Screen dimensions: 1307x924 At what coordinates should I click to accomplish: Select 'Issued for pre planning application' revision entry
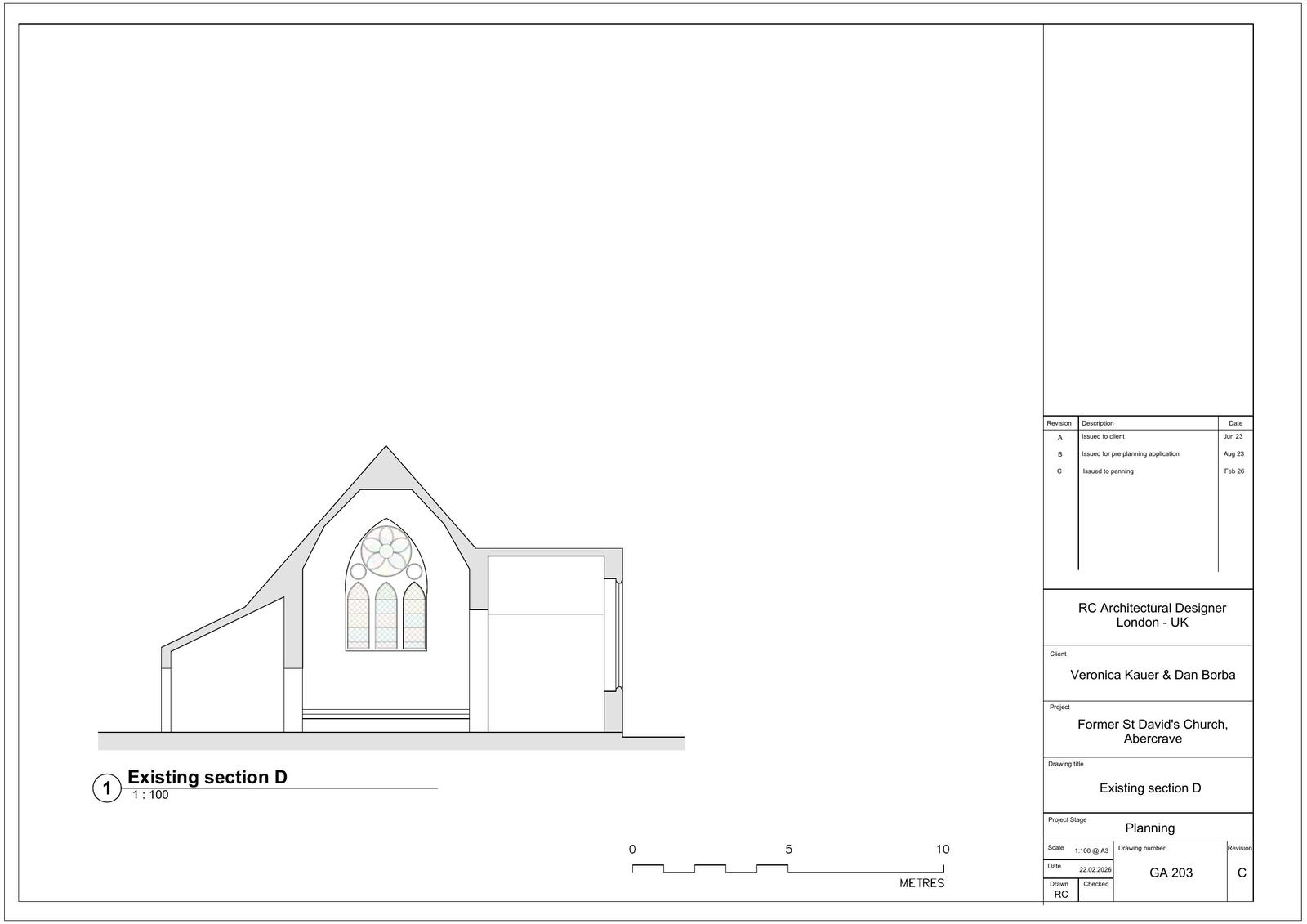(1130, 454)
